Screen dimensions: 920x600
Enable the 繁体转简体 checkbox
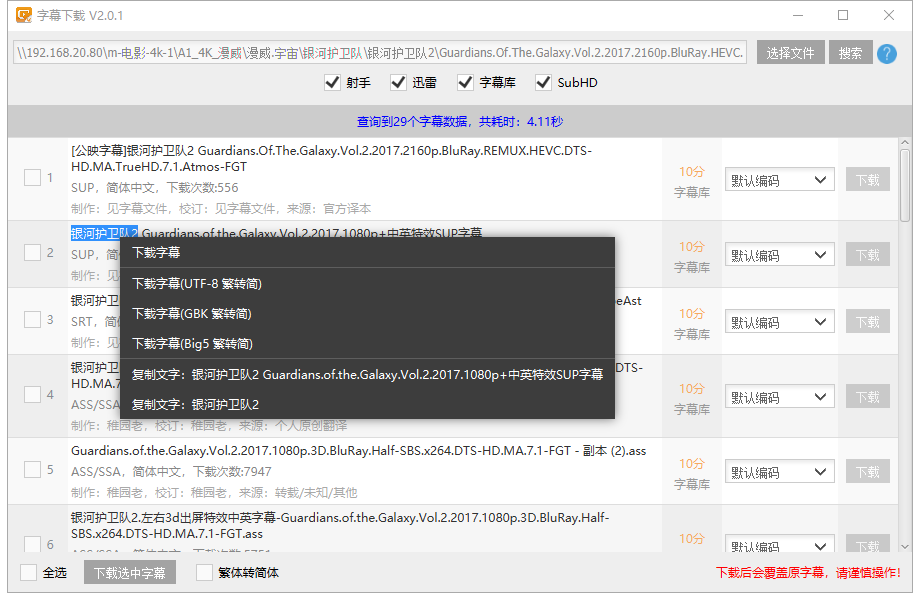pos(204,572)
